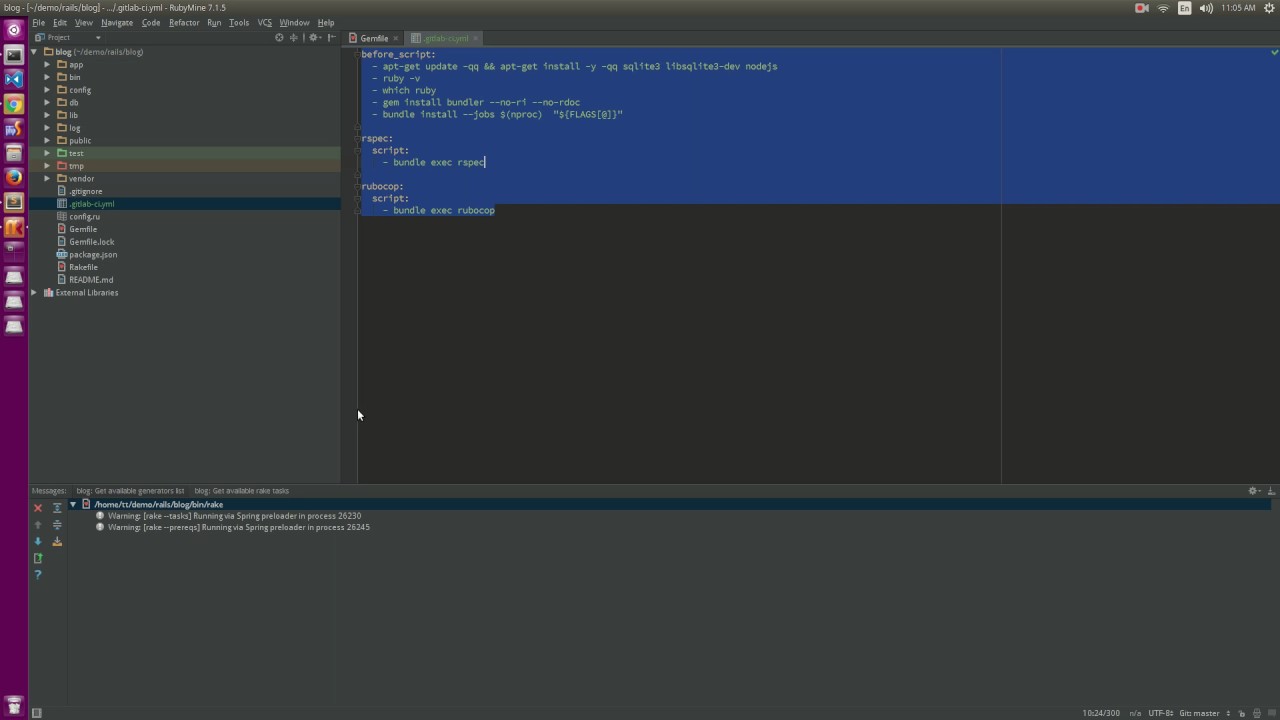Expand the db folder

pyautogui.click(x=47, y=103)
